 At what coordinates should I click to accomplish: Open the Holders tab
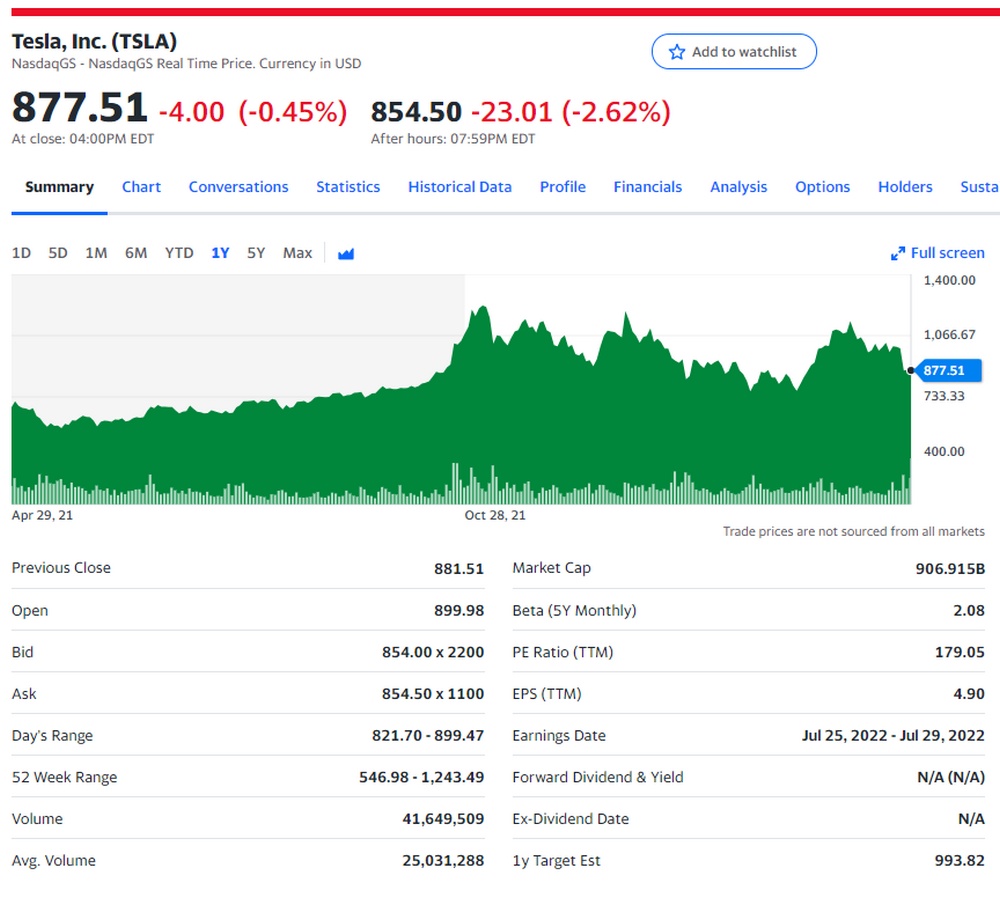pos(905,187)
